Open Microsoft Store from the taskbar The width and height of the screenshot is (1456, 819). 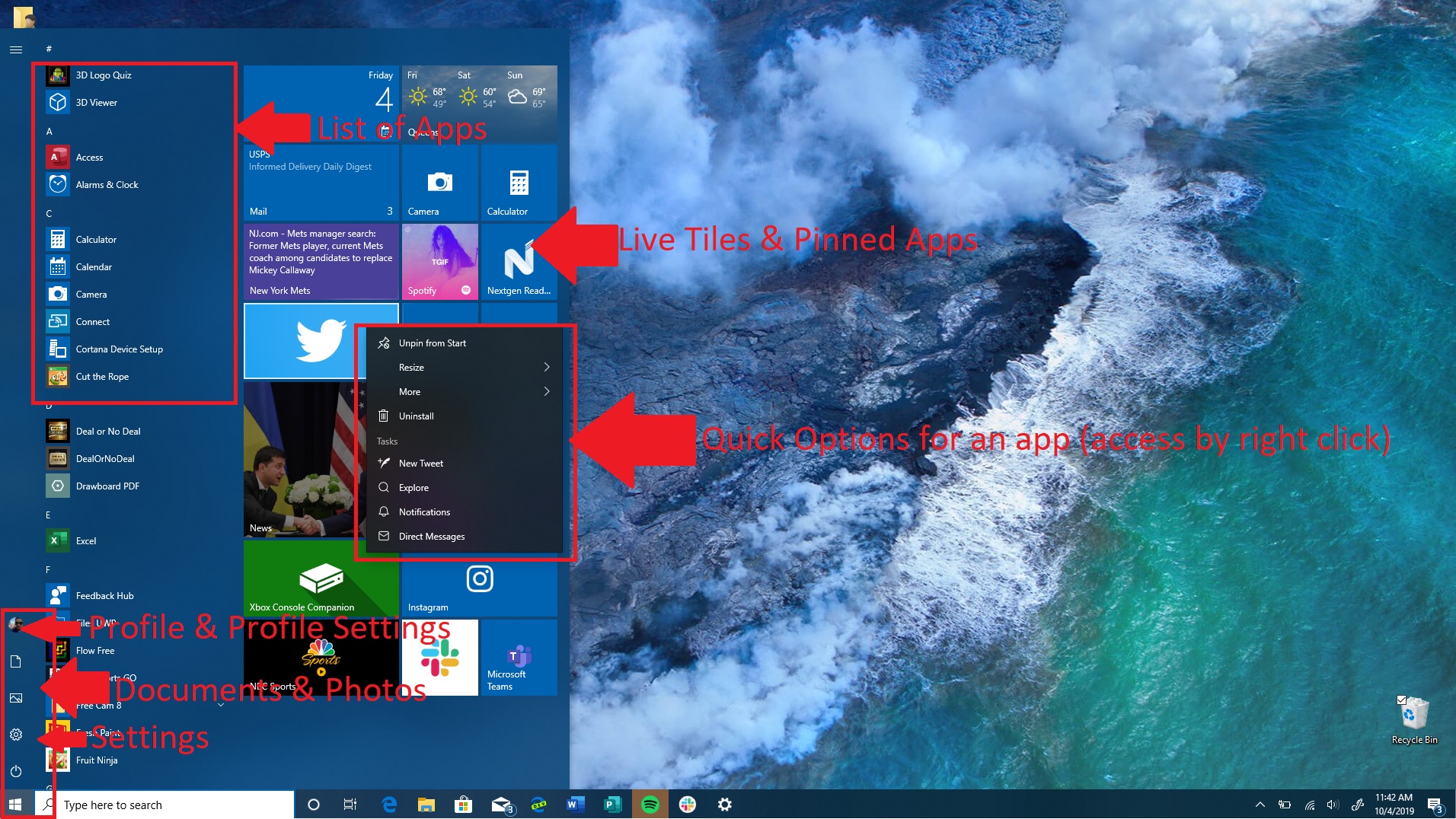462,805
